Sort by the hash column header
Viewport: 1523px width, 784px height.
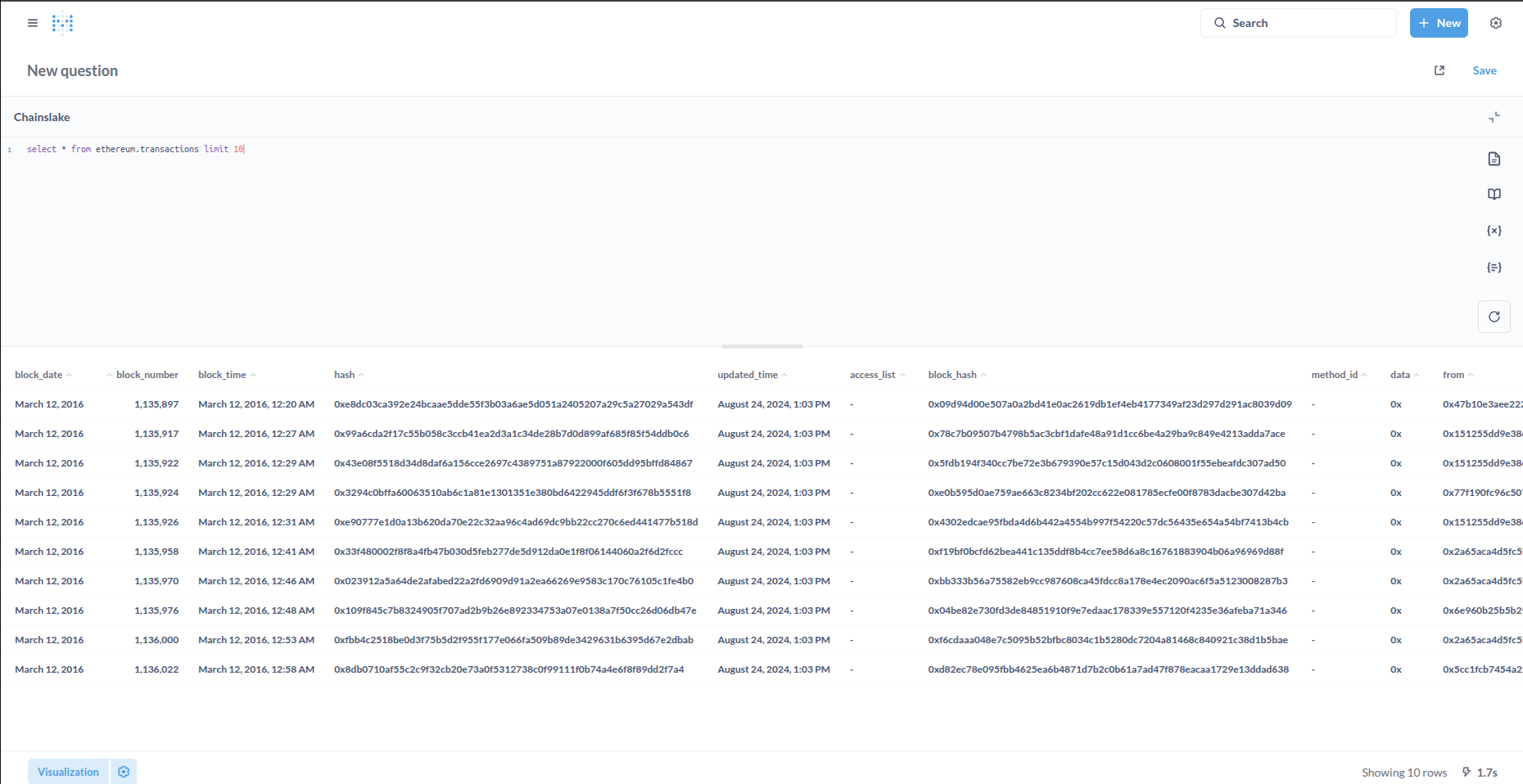pyautogui.click(x=344, y=375)
